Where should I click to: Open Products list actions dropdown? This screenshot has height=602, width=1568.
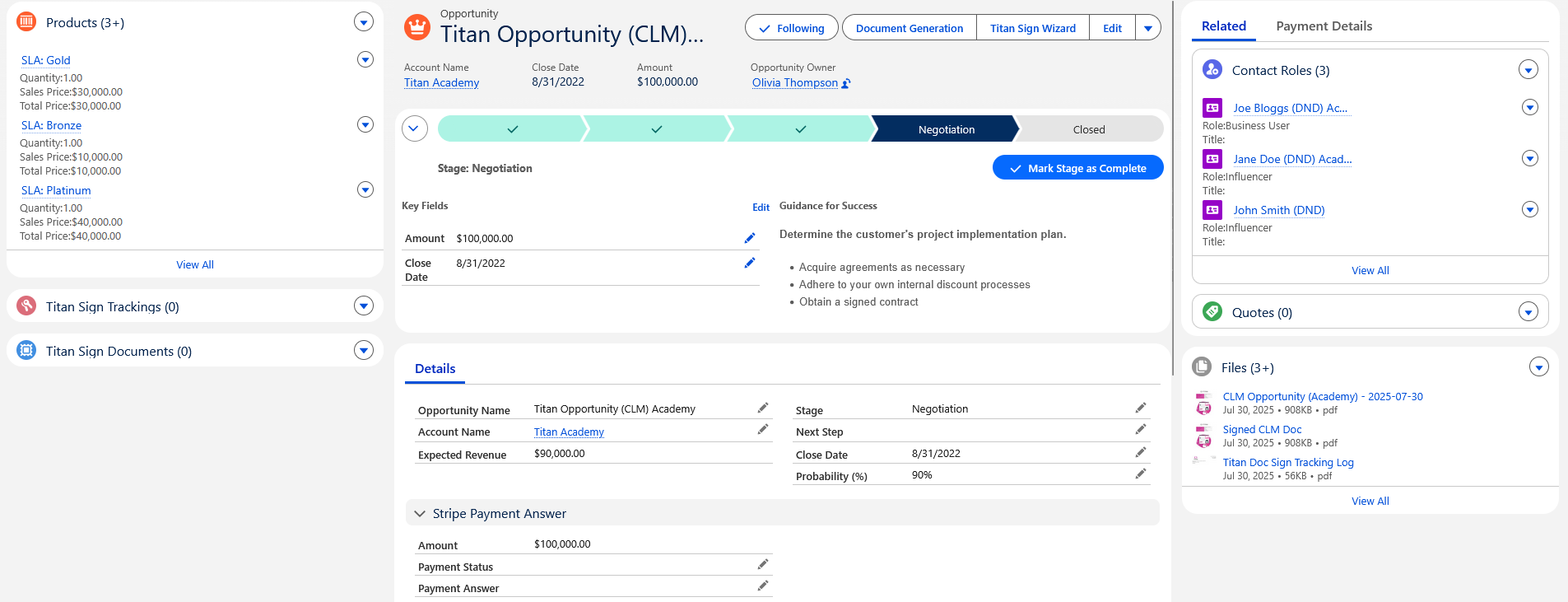tap(364, 22)
